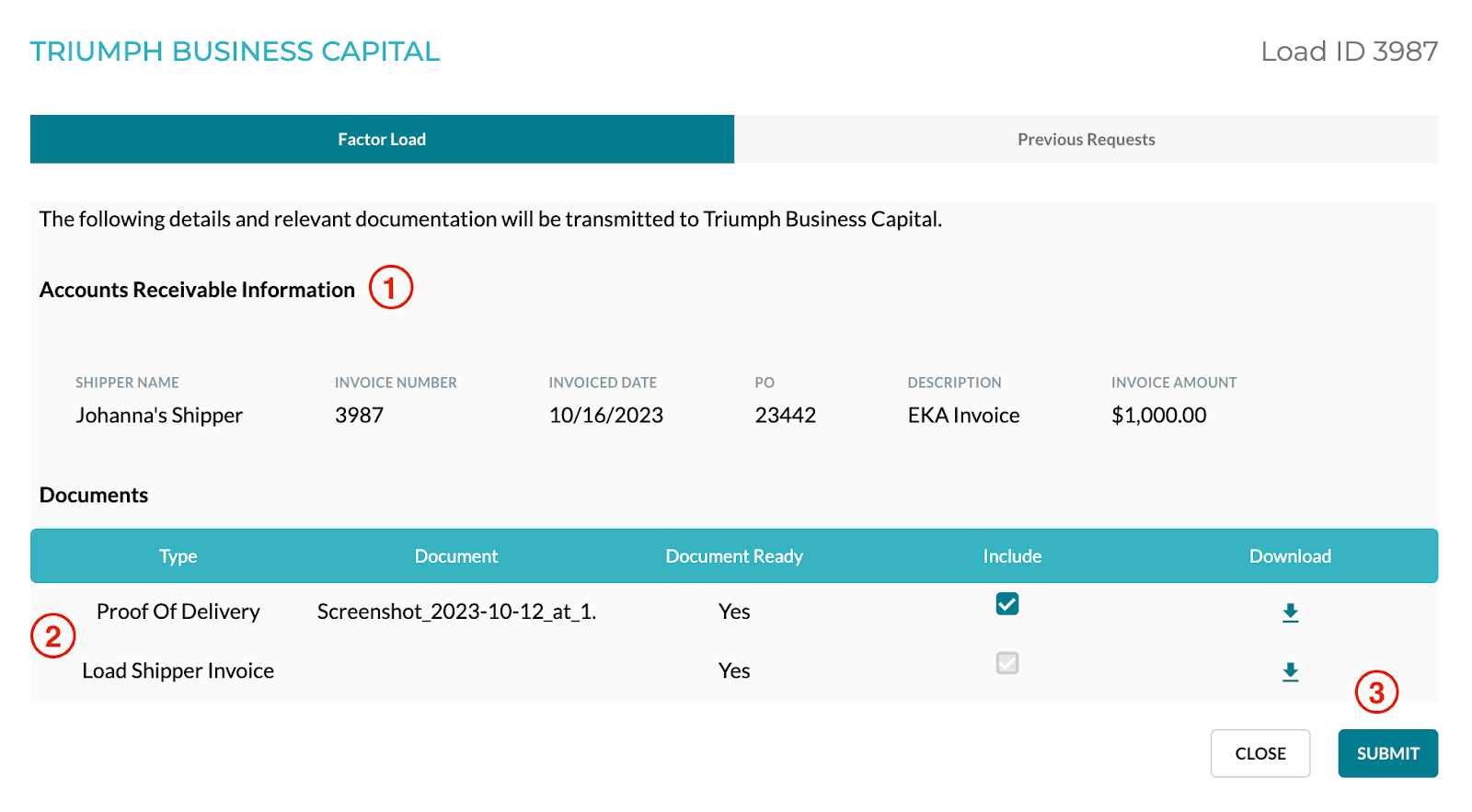Click the Load Shipper Invoice row type
The height and width of the screenshot is (812, 1472).
click(178, 671)
